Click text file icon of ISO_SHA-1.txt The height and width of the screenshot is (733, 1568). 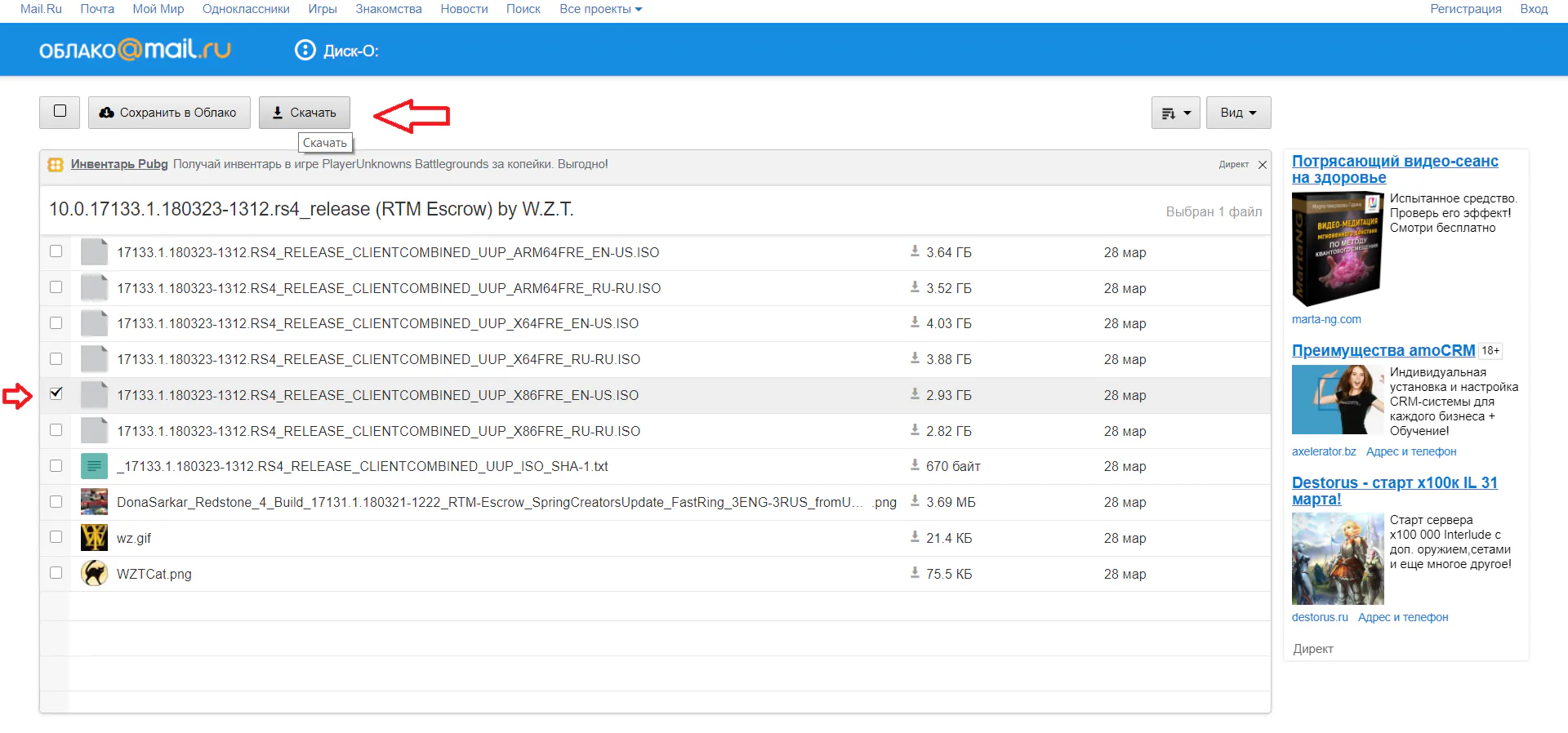95,466
